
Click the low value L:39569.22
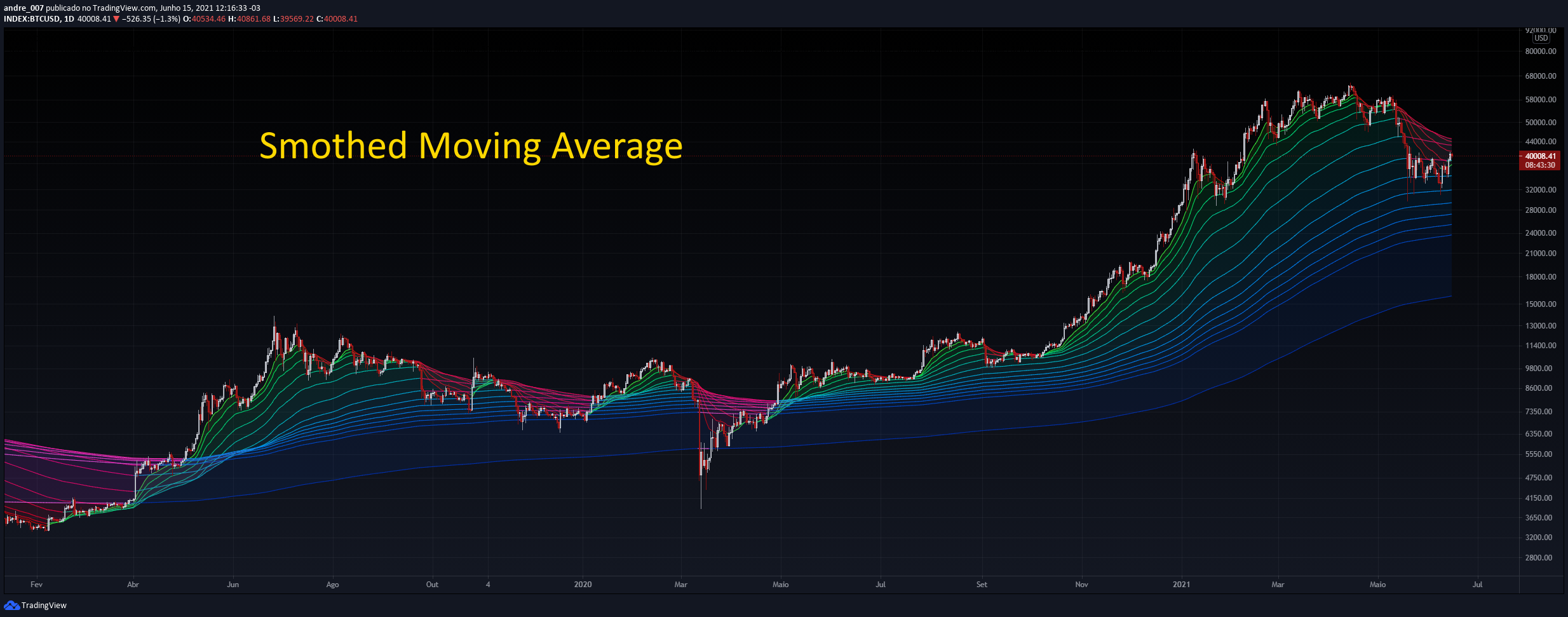point(294,19)
